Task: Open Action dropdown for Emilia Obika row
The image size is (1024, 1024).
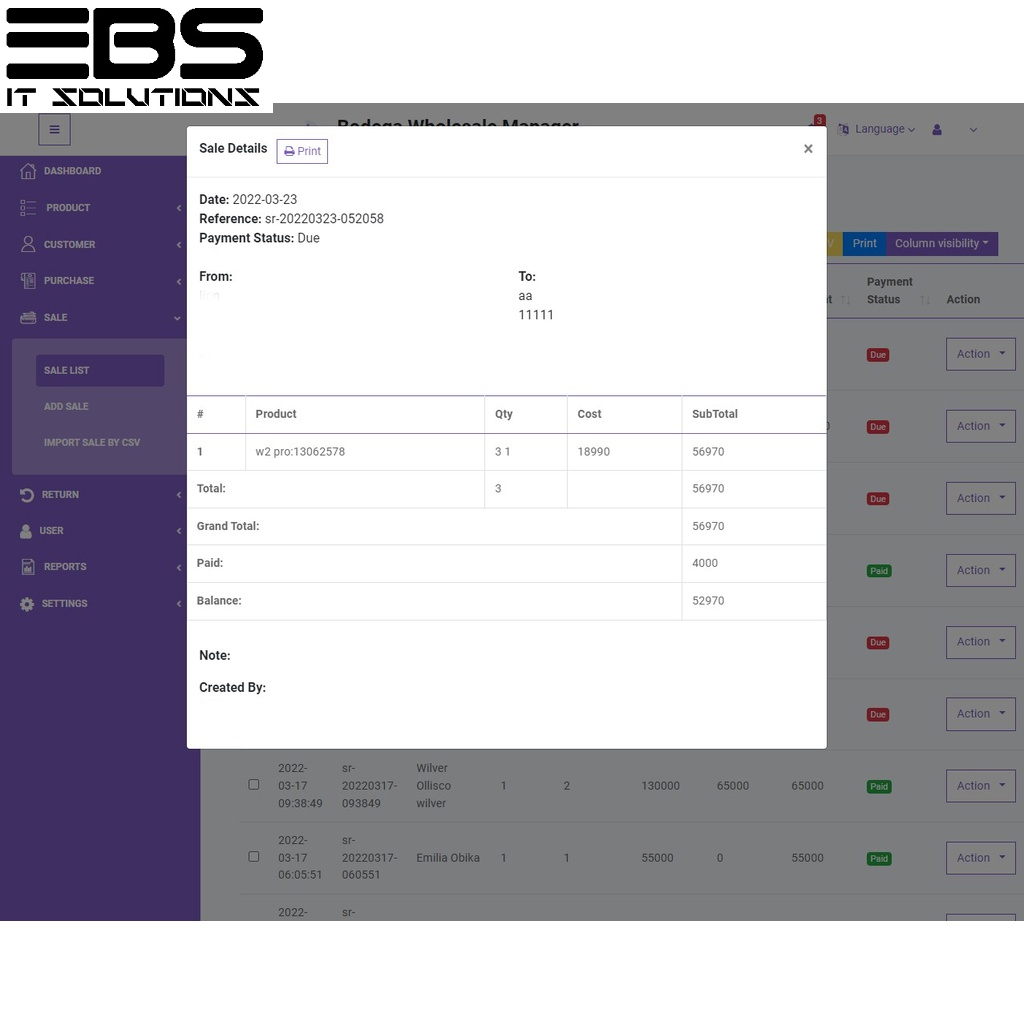Action: coord(980,858)
